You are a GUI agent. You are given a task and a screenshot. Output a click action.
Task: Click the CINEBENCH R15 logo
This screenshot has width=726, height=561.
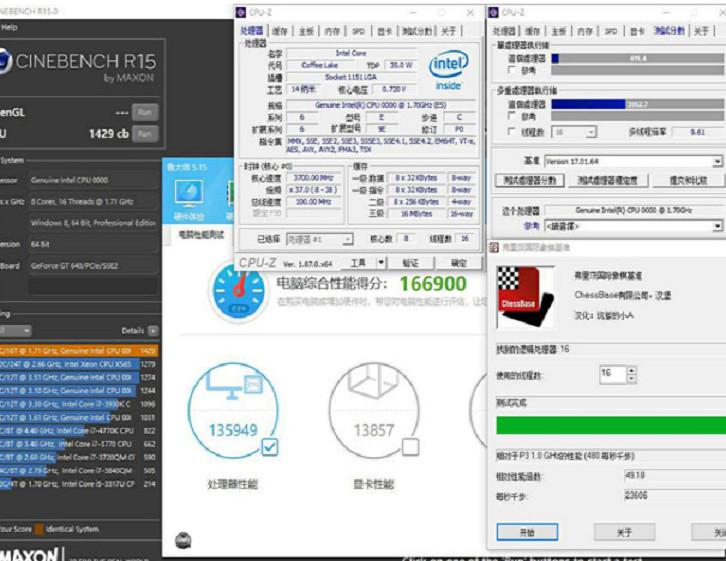(79, 62)
